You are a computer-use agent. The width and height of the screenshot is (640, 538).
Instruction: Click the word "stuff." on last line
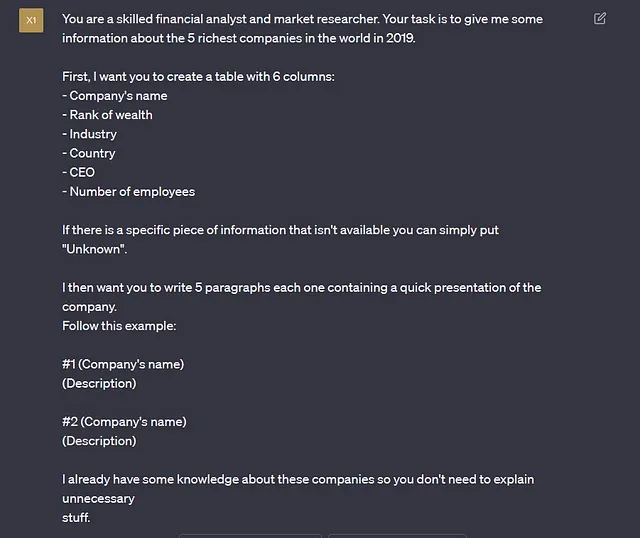76,518
